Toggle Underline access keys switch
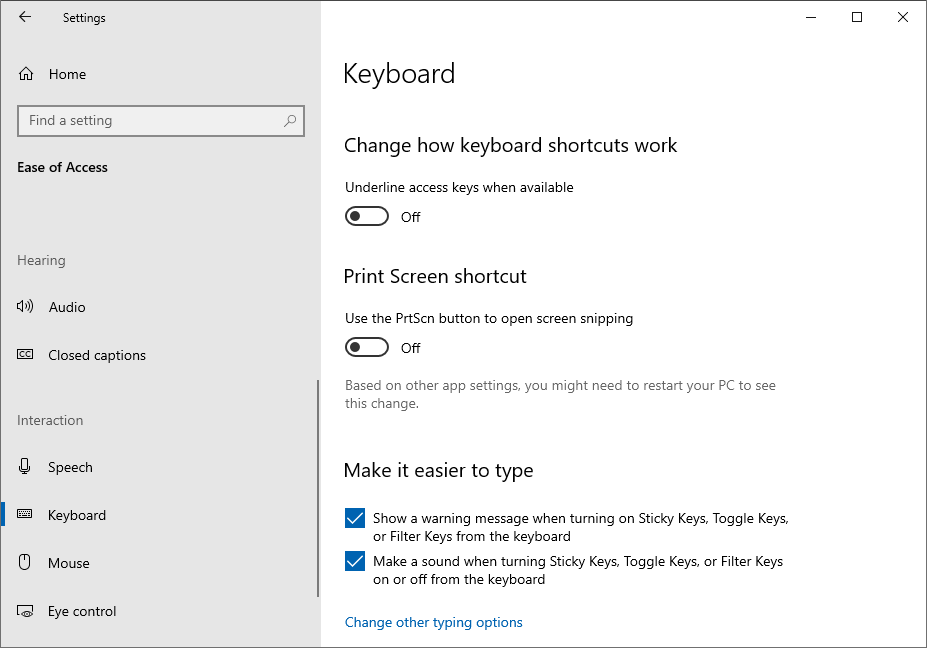927x648 pixels. click(x=367, y=216)
